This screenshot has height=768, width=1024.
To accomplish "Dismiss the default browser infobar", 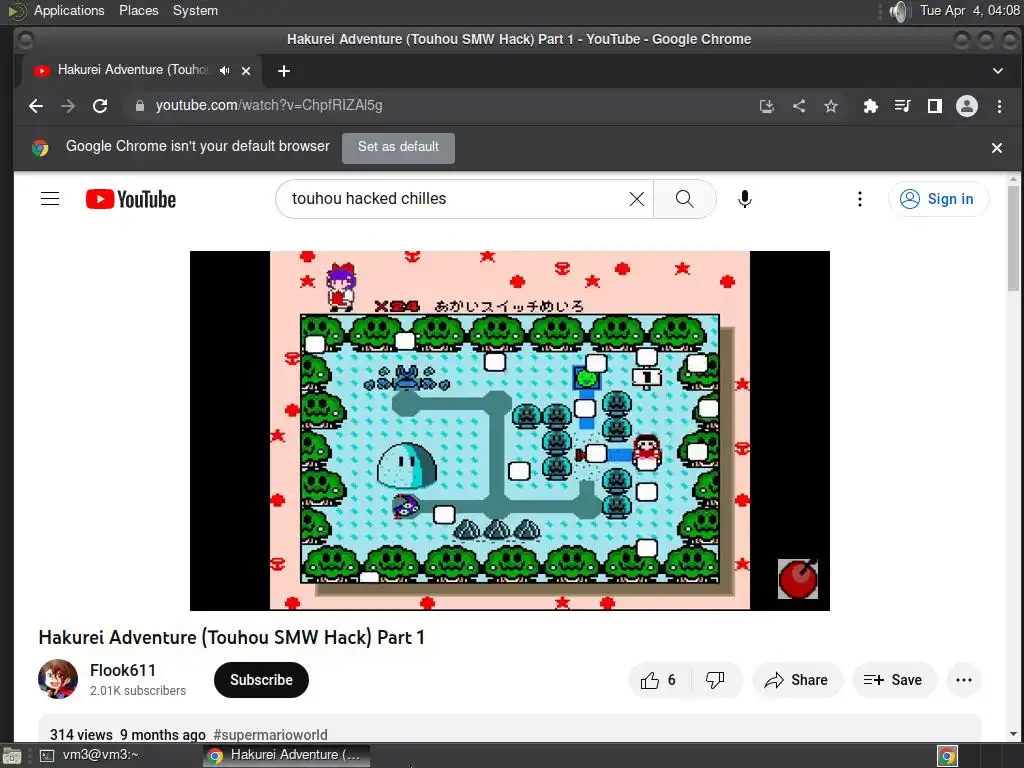I will pyautogui.click(x=997, y=148).
